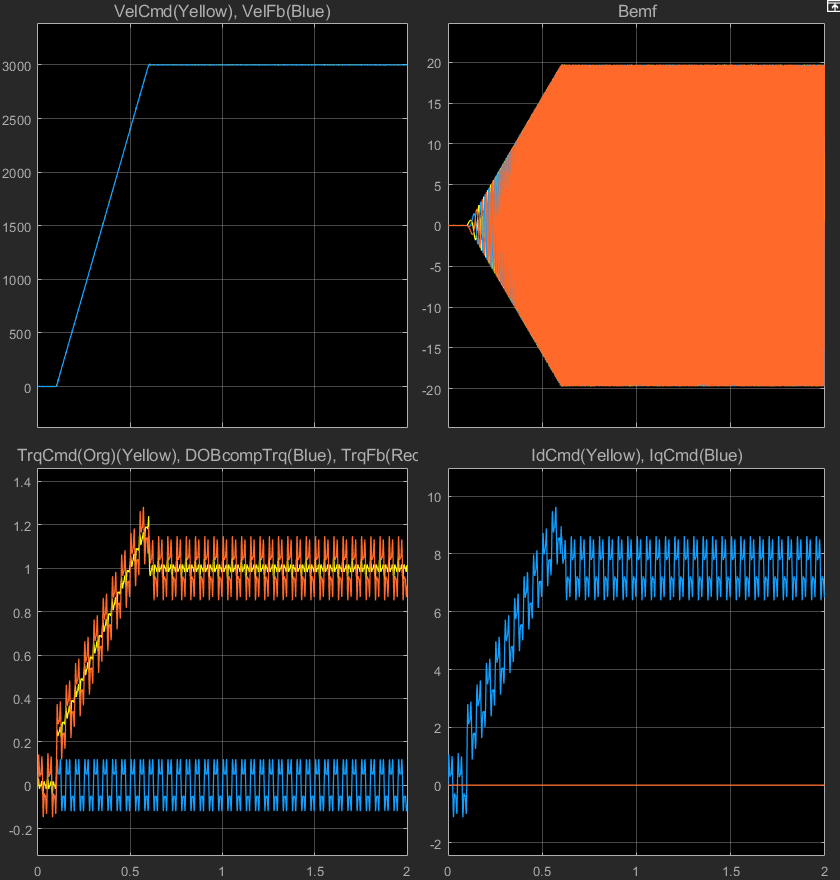The height and width of the screenshot is (880, 840).
Task: Click the 3000 y-axis label on velocity plot
Action: click(x=16, y=66)
